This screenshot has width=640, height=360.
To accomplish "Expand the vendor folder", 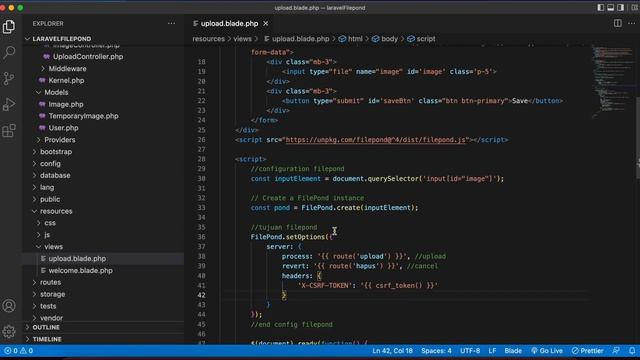I will (x=51, y=318).
